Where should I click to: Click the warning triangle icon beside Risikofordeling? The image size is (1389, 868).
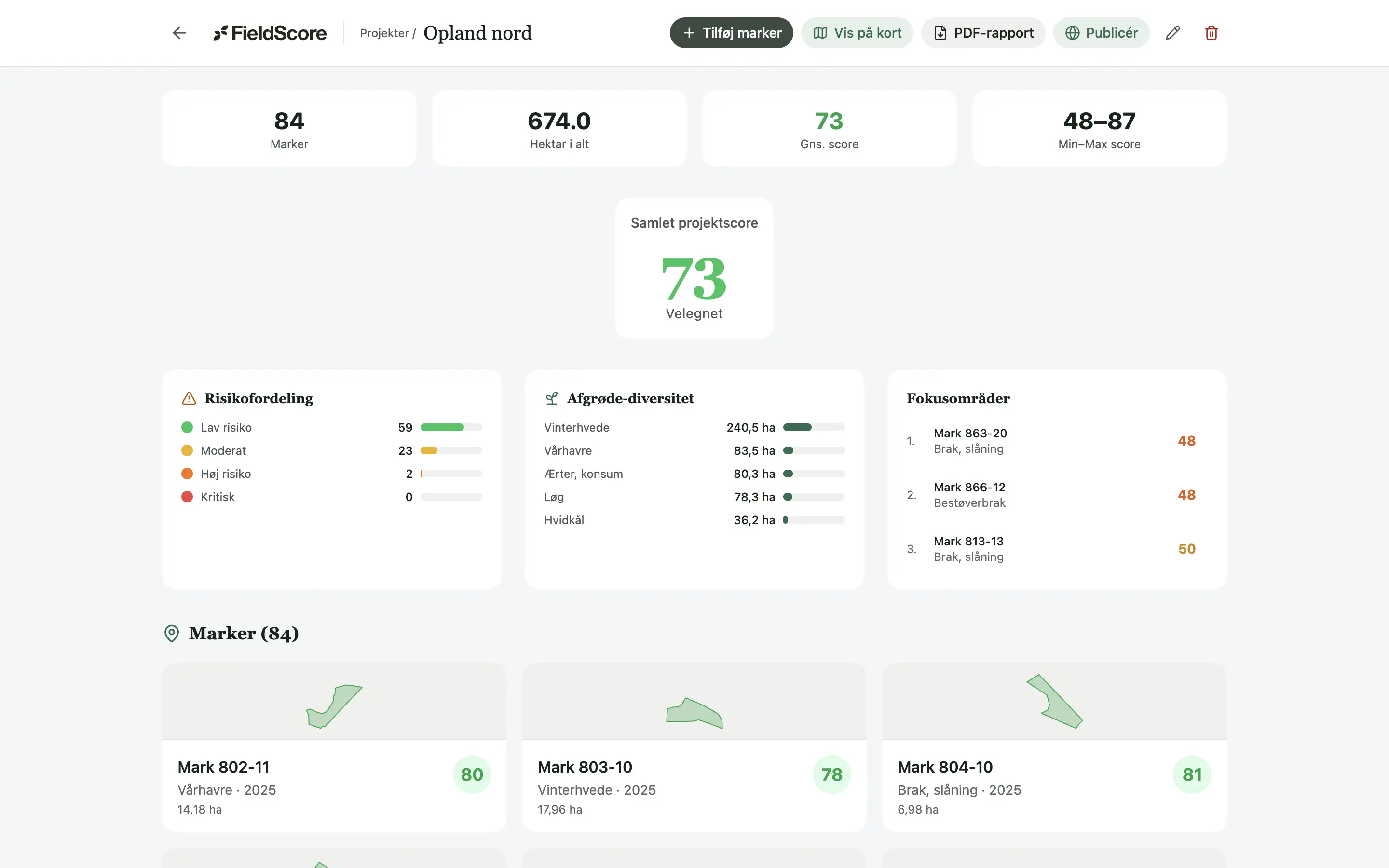(x=189, y=398)
